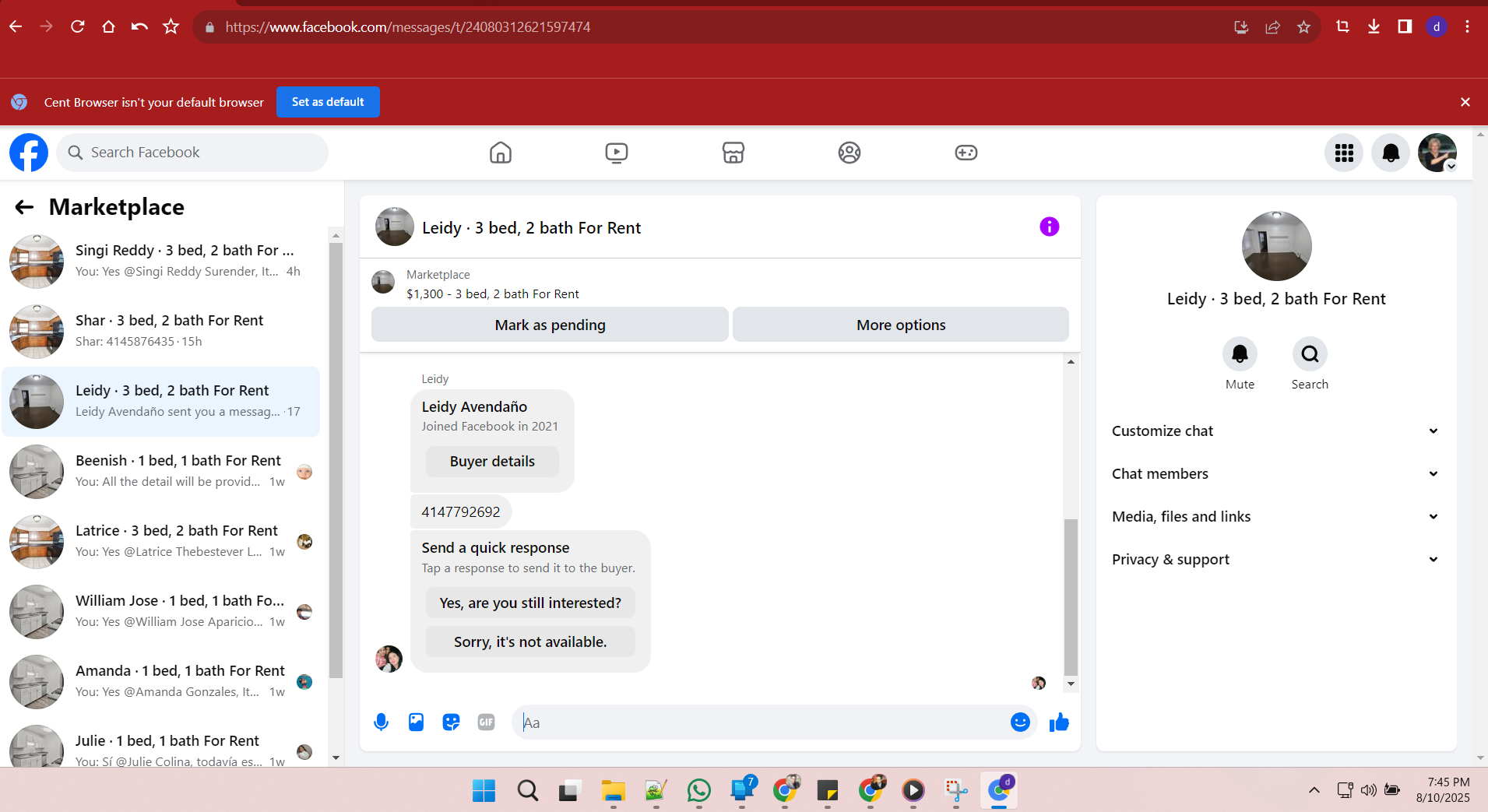Image resolution: width=1488 pixels, height=812 pixels.
Task: Open Beenish 1 bed conversation
Action: click(x=161, y=472)
